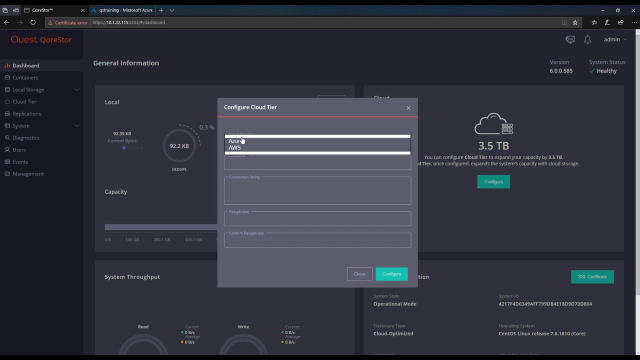Screen dimensions: 640x360
Task: Open Users in the sidebar
Action: pos(19,150)
